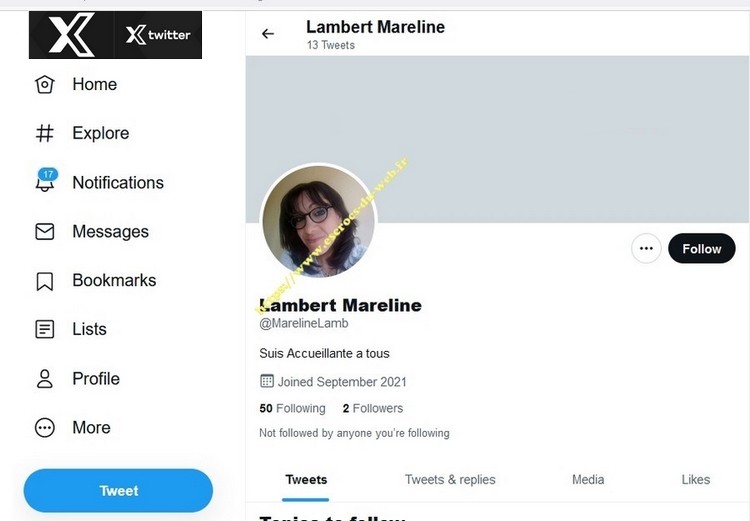Click the profile picture thumbnail

click(318, 221)
